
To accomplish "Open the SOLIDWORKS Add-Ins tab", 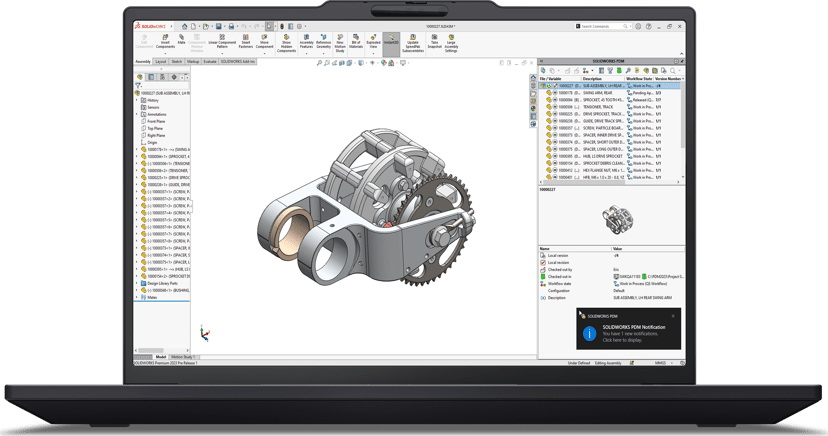I will pos(238,62).
